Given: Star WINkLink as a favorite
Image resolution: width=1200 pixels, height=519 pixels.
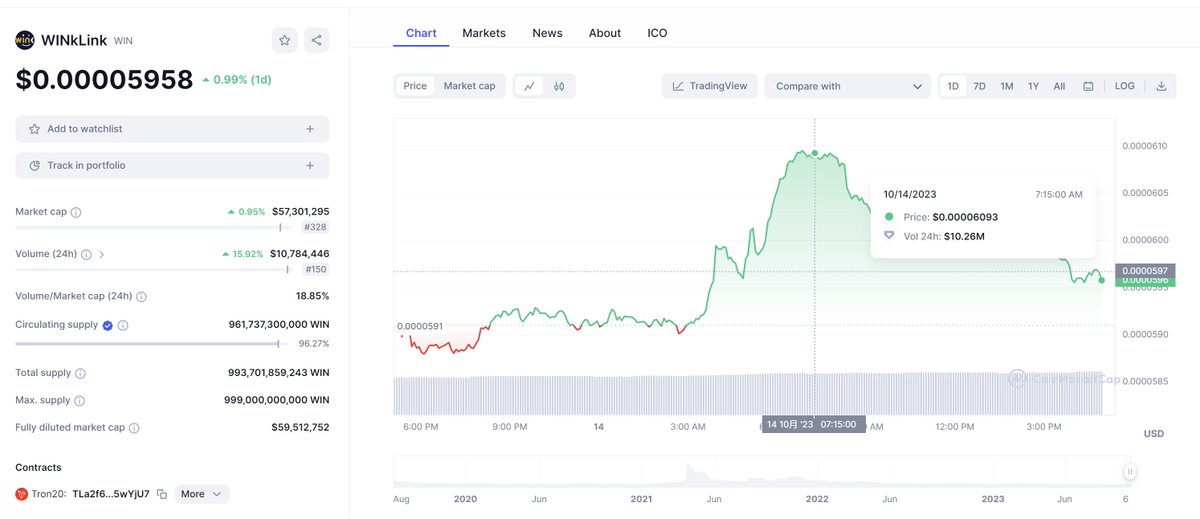Looking at the screenshot, I should (285, 40).
